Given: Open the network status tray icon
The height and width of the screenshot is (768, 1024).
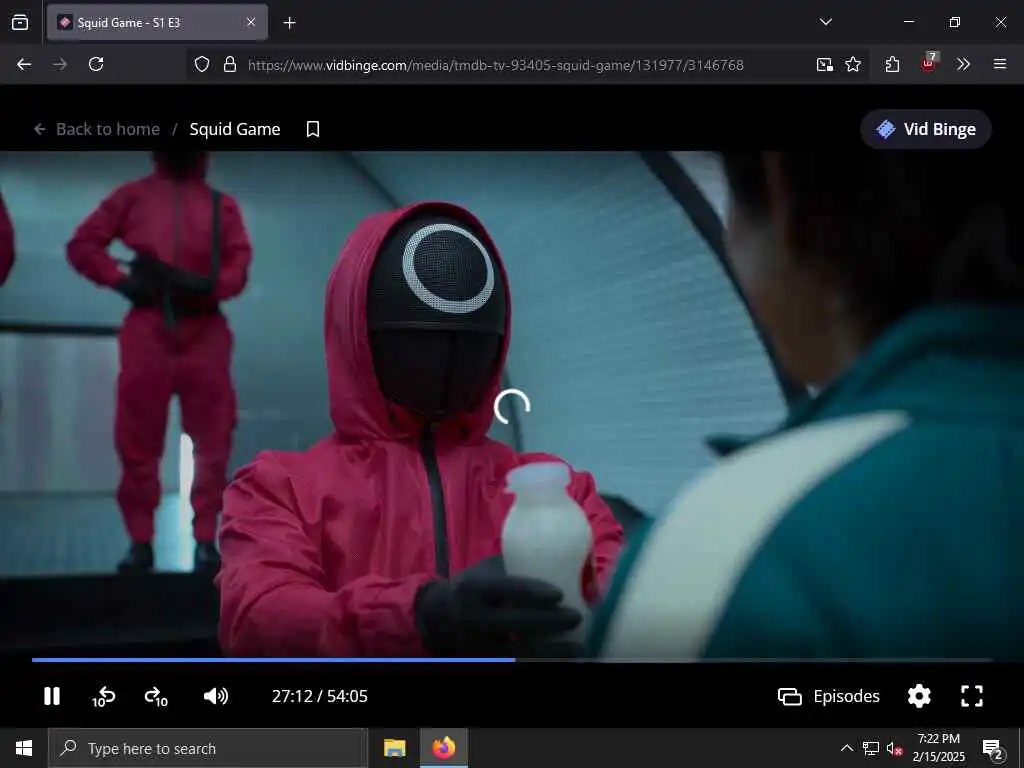Looking at the screenshot, I should click(x=871, y=748).
